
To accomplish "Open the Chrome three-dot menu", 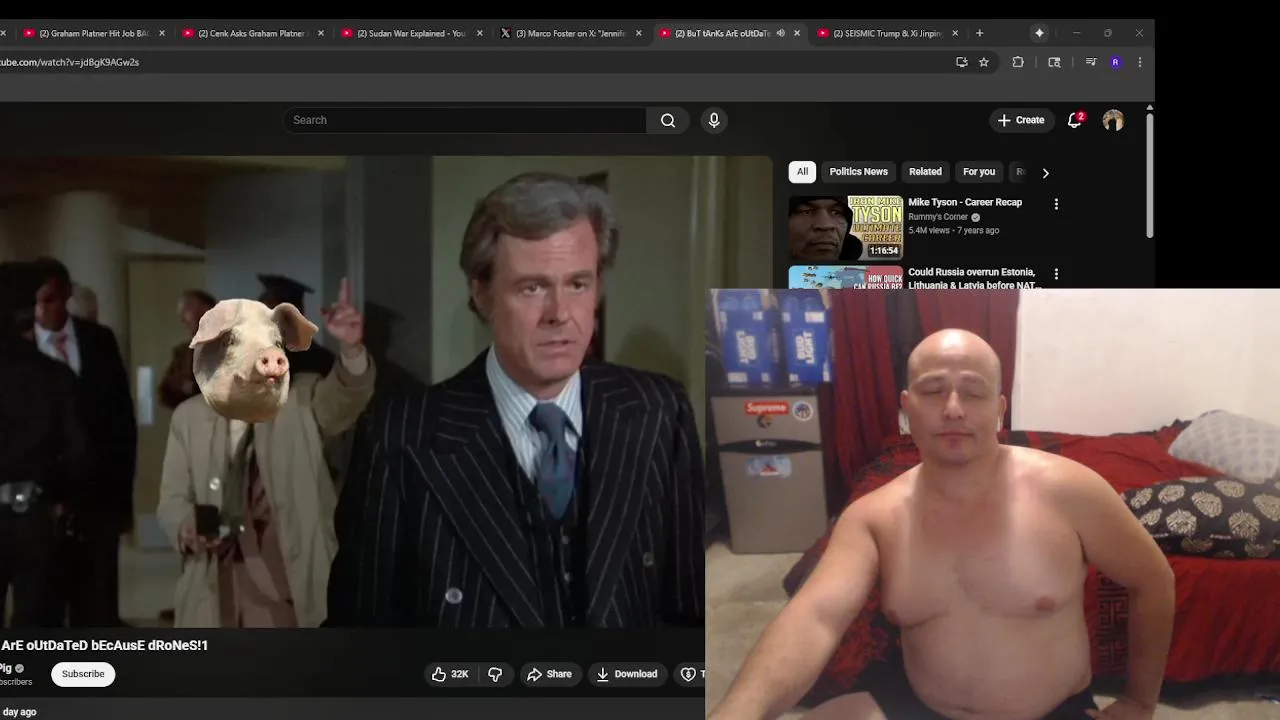I will tap(1139, 62).
